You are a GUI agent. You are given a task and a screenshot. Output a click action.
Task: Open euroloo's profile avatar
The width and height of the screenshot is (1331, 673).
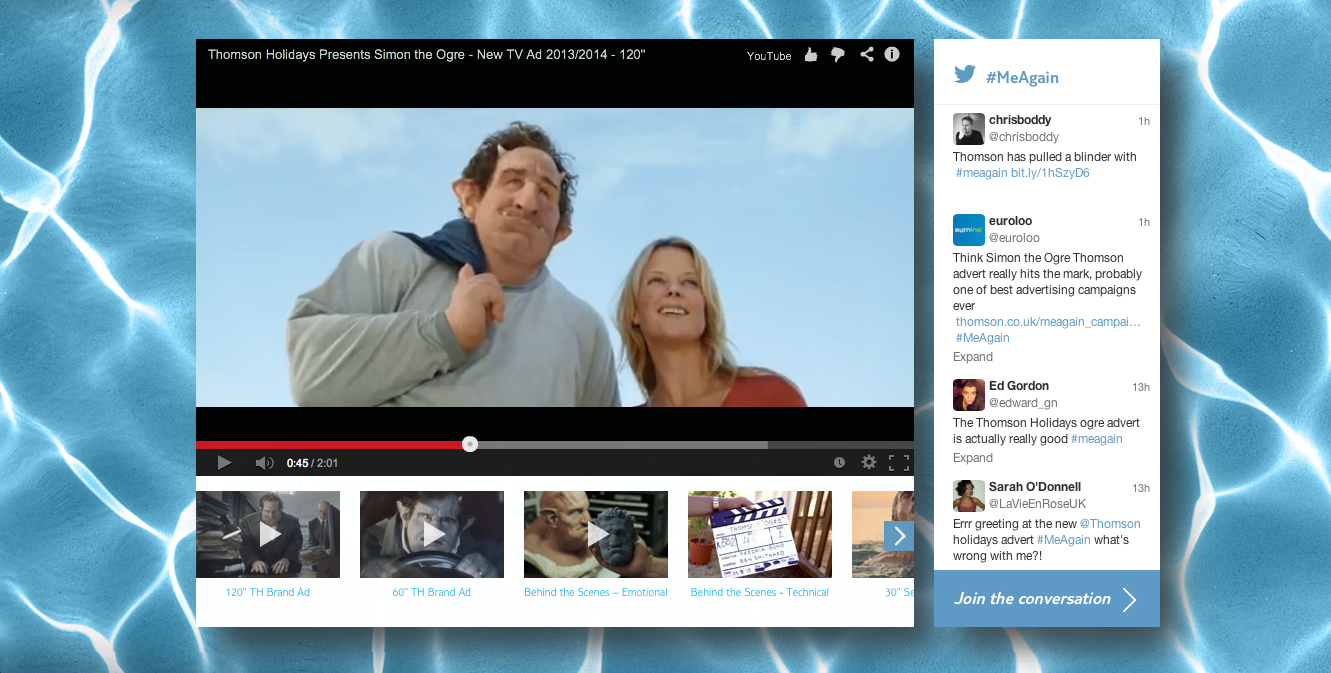coord(969,230)
